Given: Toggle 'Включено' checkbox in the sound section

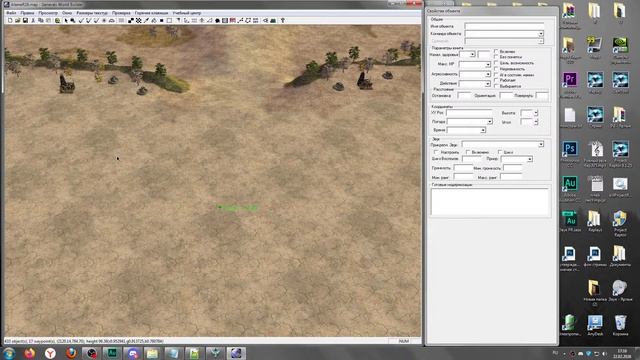Looking at the screenshot, I should pyautogui.click(x=468, y=152).
